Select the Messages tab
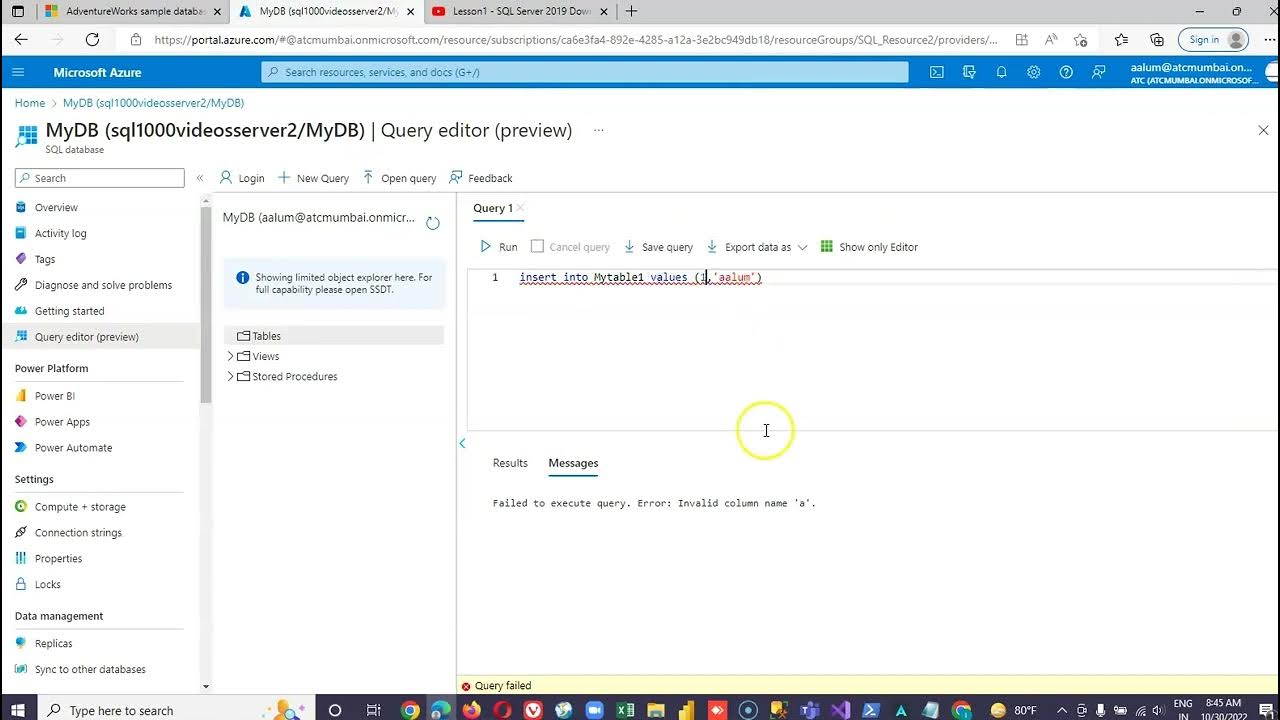The width and height of the screenshot is (1280, 720). (573, 463)
